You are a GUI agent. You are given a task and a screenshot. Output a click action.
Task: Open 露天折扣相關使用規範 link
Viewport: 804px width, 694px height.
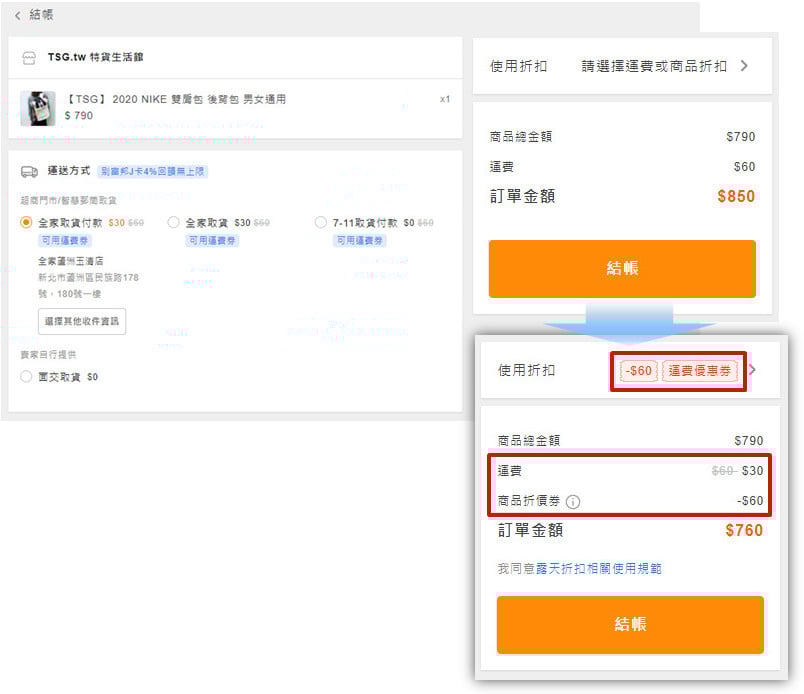(598, 568)
